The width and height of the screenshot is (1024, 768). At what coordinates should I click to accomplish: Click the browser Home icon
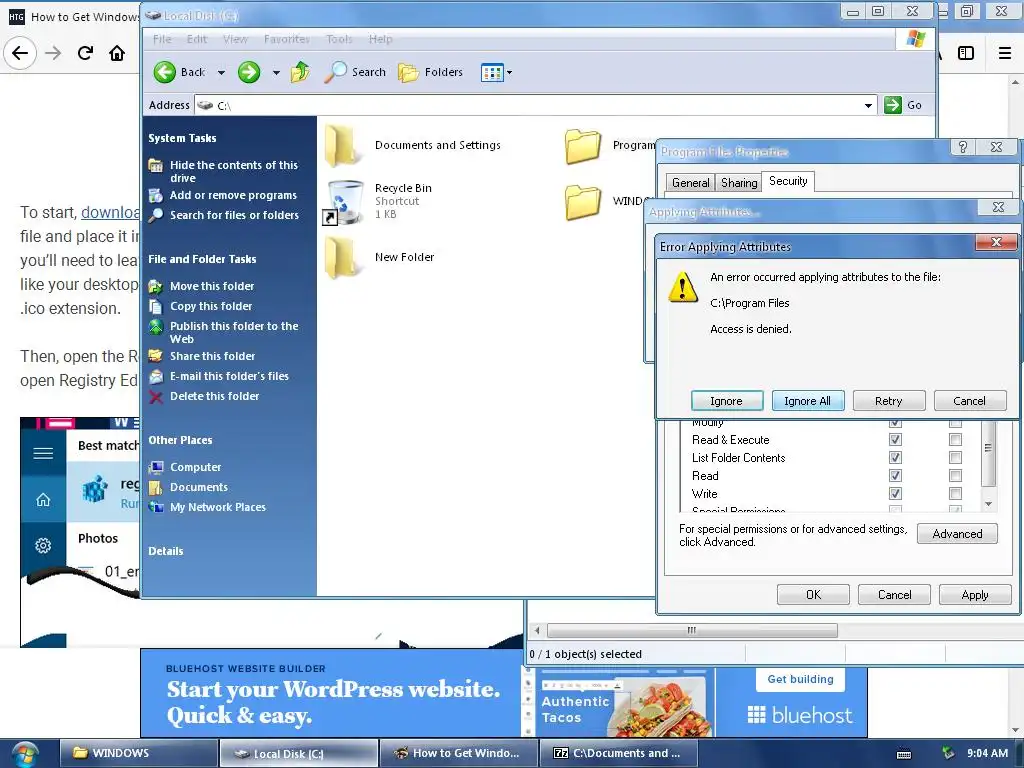(117, 53)
